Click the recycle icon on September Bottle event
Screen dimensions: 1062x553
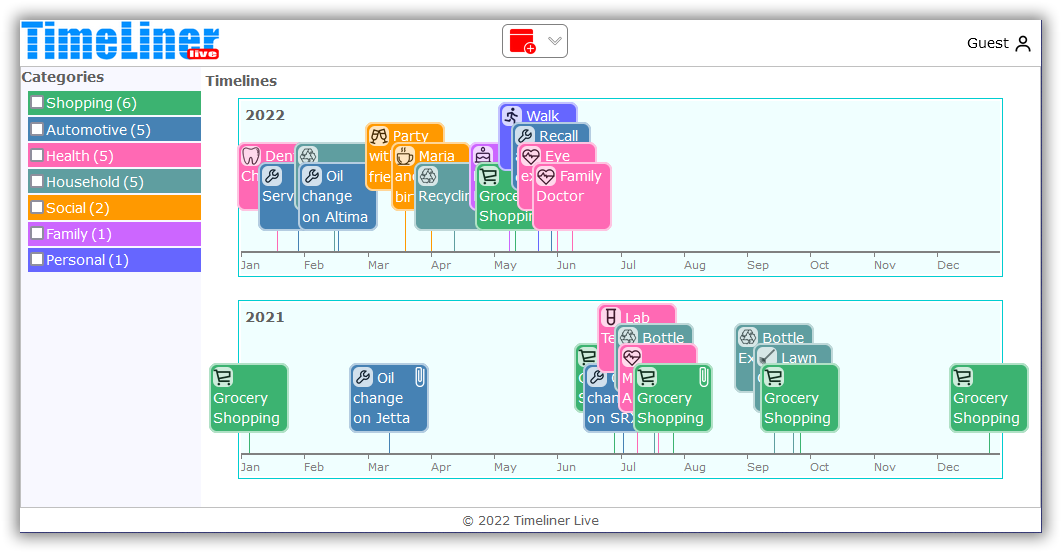748,337
